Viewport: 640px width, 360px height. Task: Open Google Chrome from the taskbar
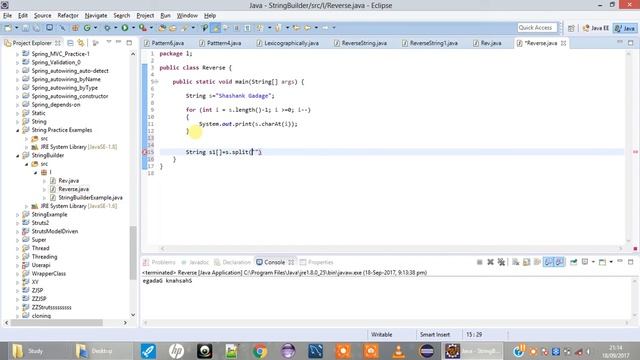pyautogui.click(x=260, y=351)
